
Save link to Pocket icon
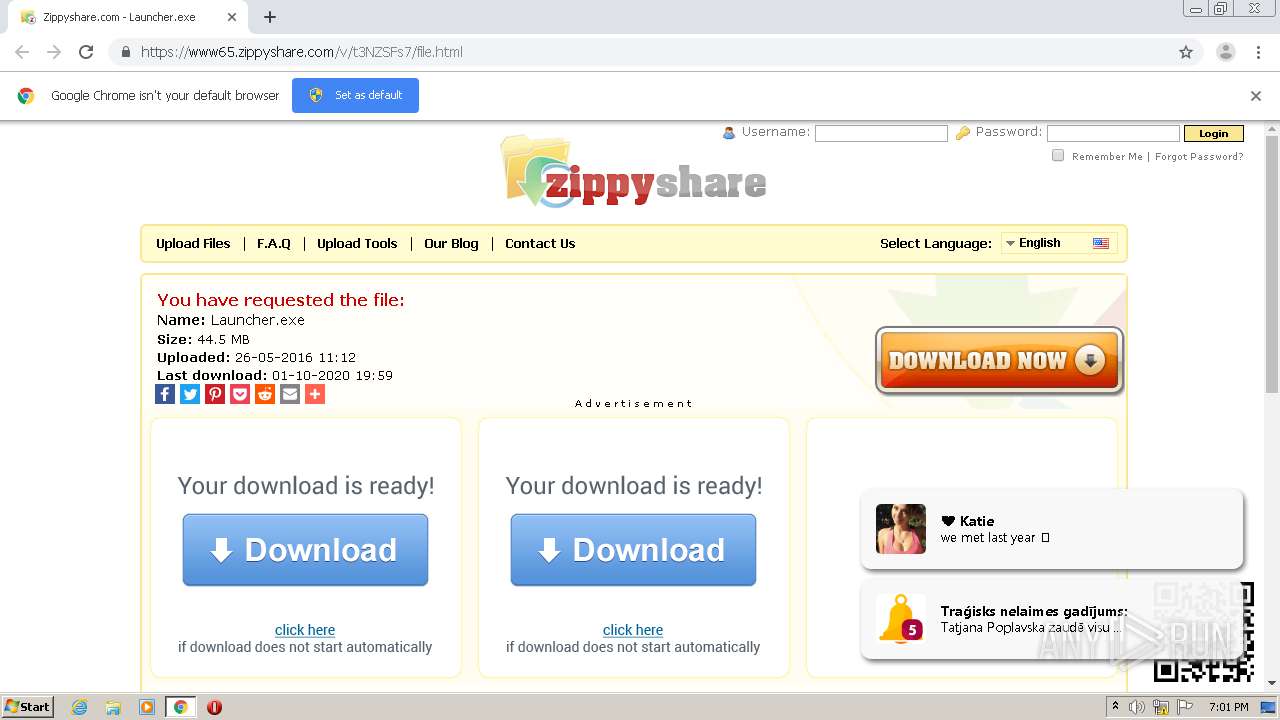(240, 394)
